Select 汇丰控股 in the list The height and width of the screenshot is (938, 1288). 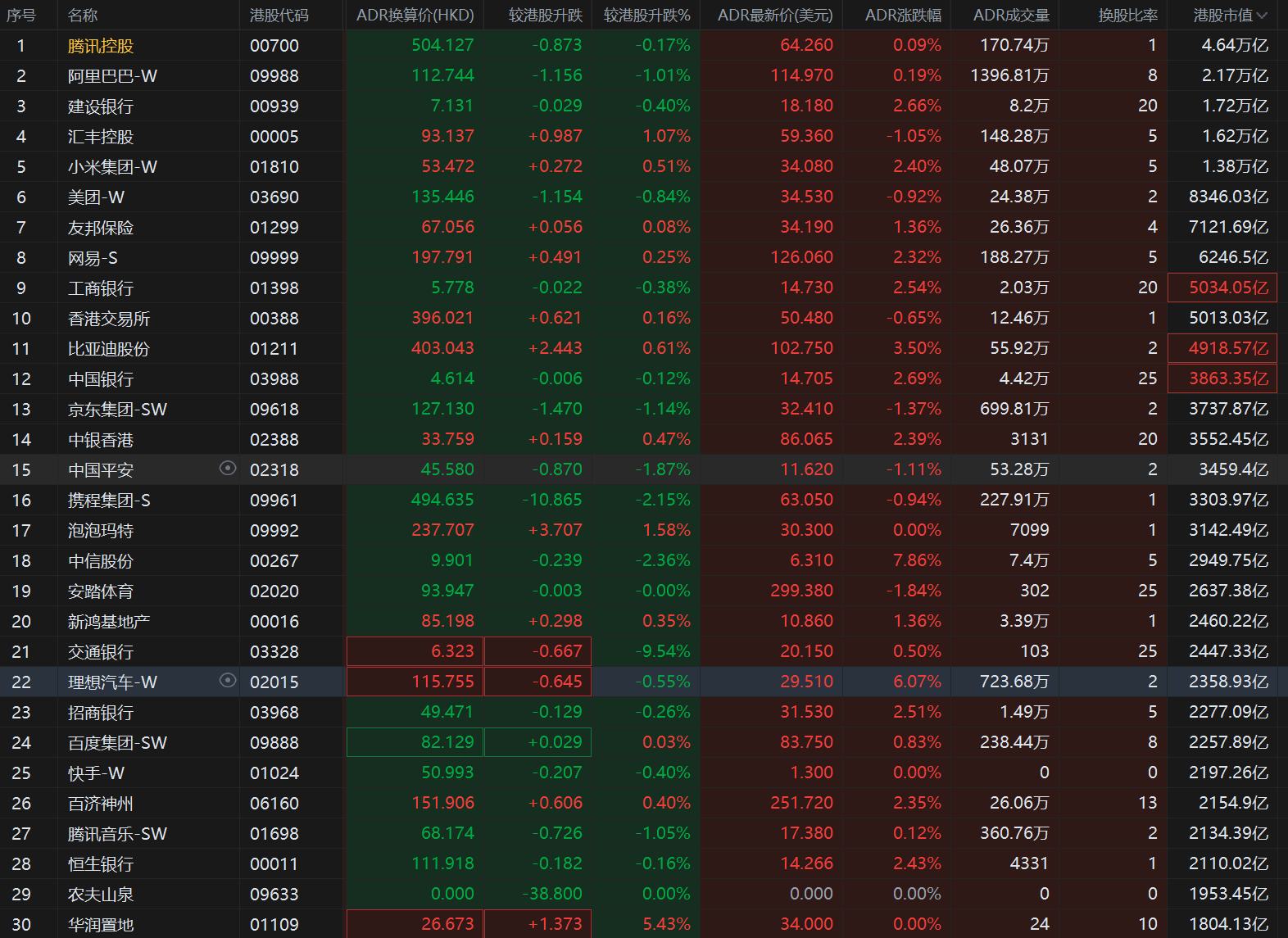click(100, 137)
